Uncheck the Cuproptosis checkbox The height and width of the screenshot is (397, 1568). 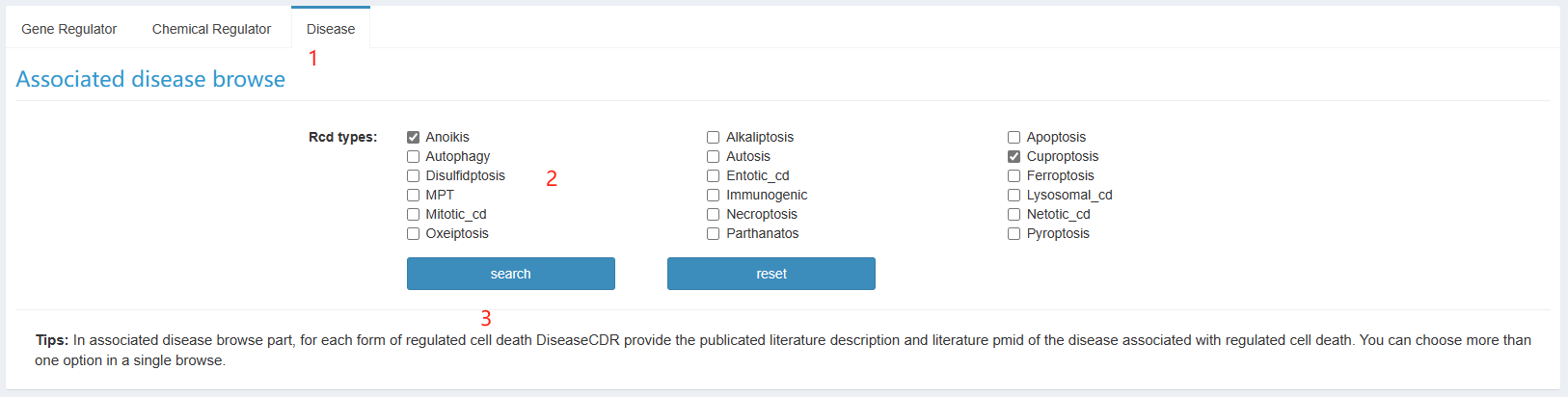[x=1014, y=157]
